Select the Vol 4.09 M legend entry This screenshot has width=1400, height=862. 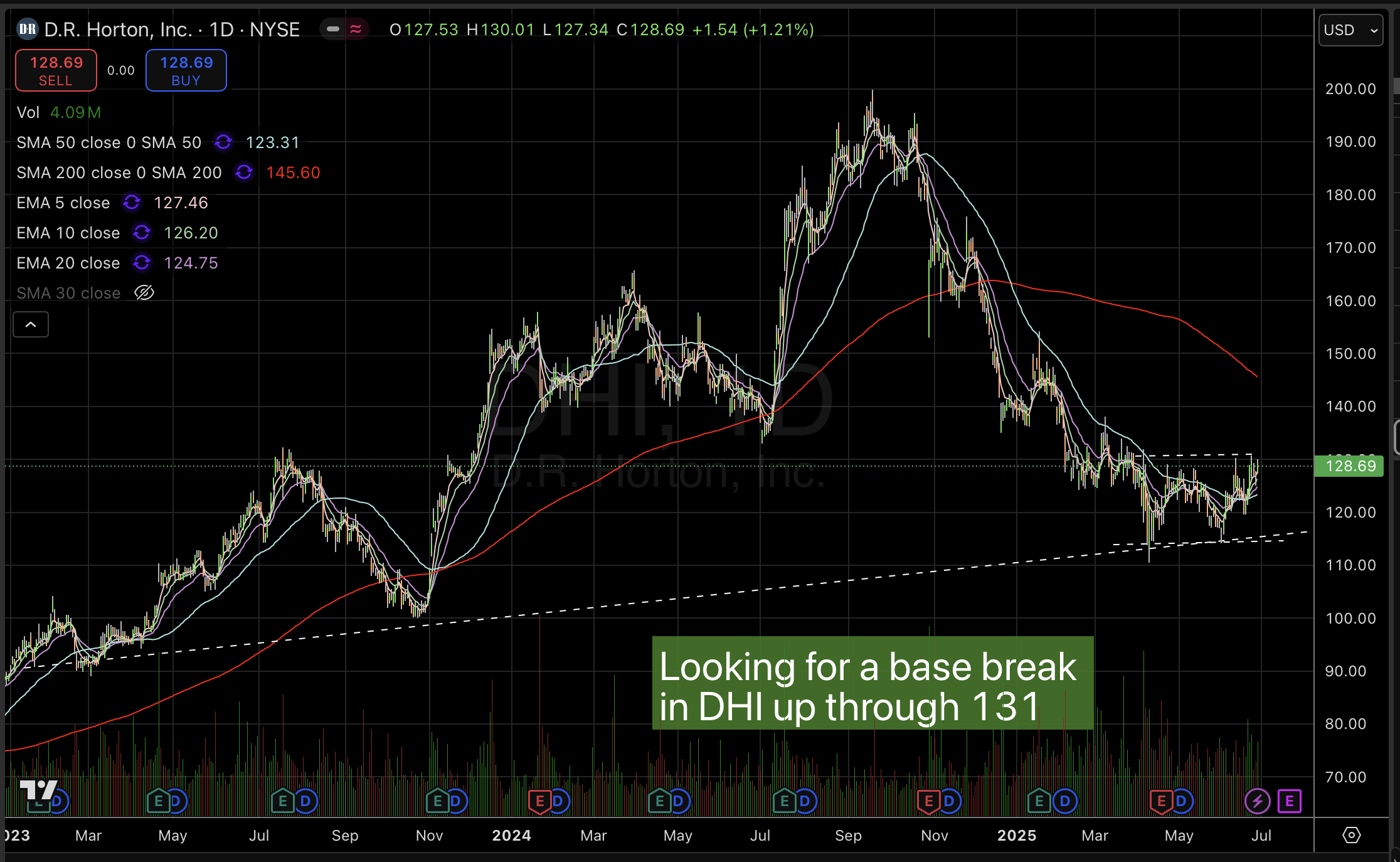(x=59, y=112)
